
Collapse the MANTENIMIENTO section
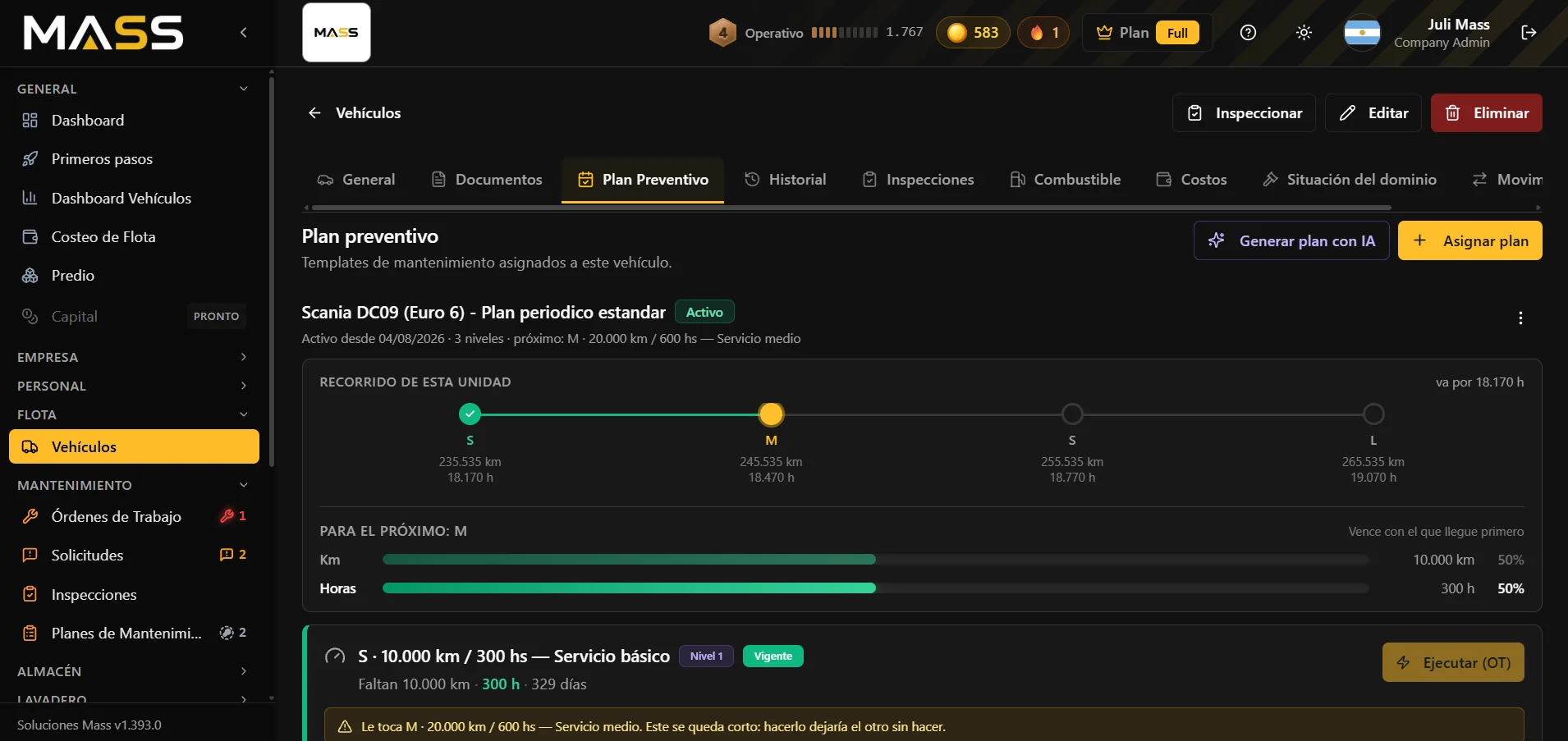point(134,485)
